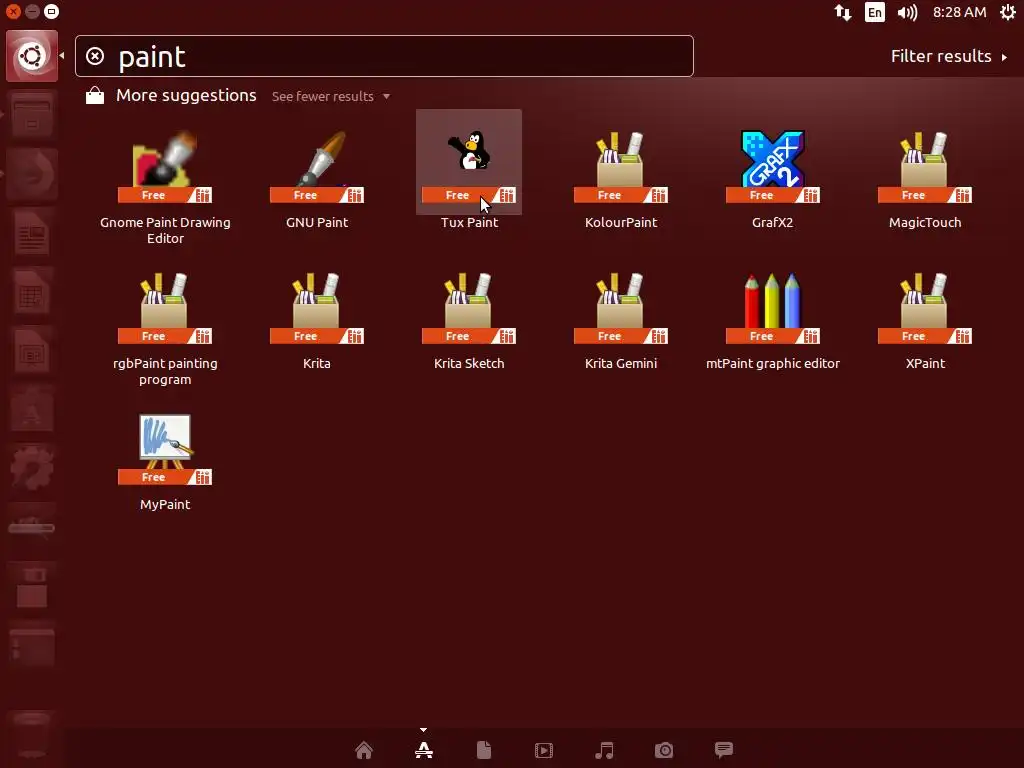Click the Ubuntu Dash launcher button
Viewport: 1024px width, 768px height.
(x=32, y=56)
